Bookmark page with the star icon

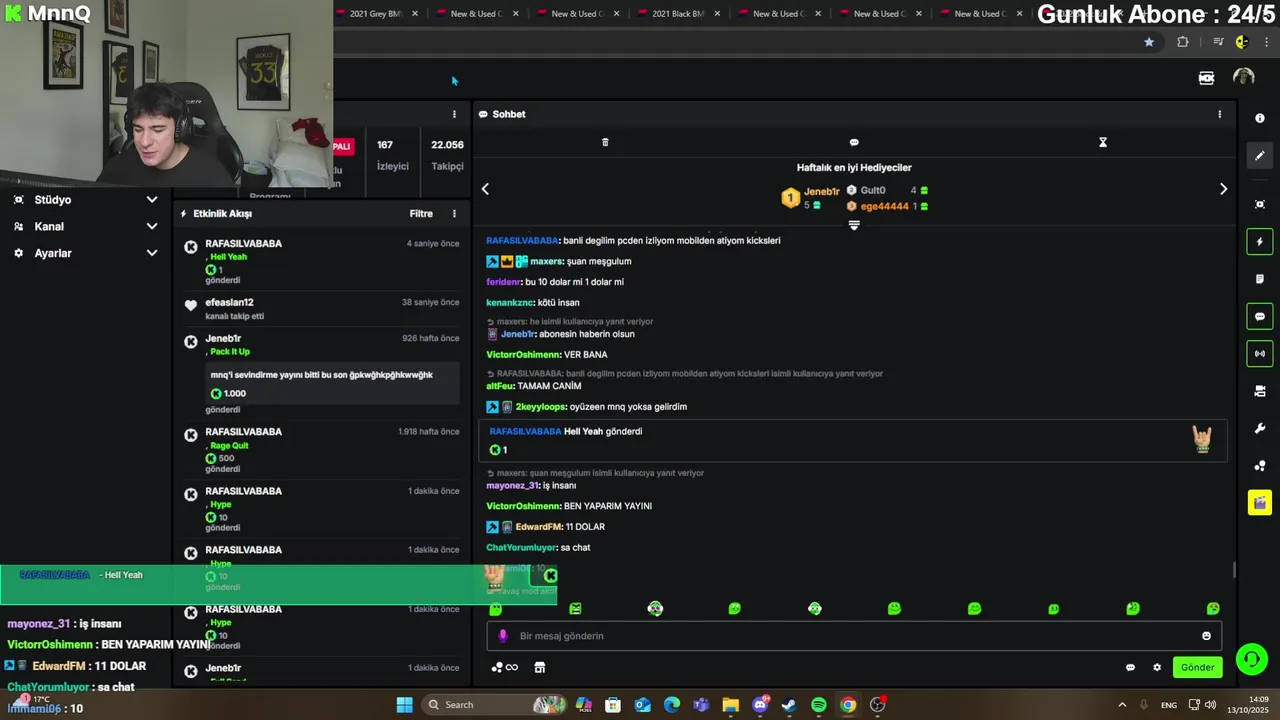tap(1149, 42)
